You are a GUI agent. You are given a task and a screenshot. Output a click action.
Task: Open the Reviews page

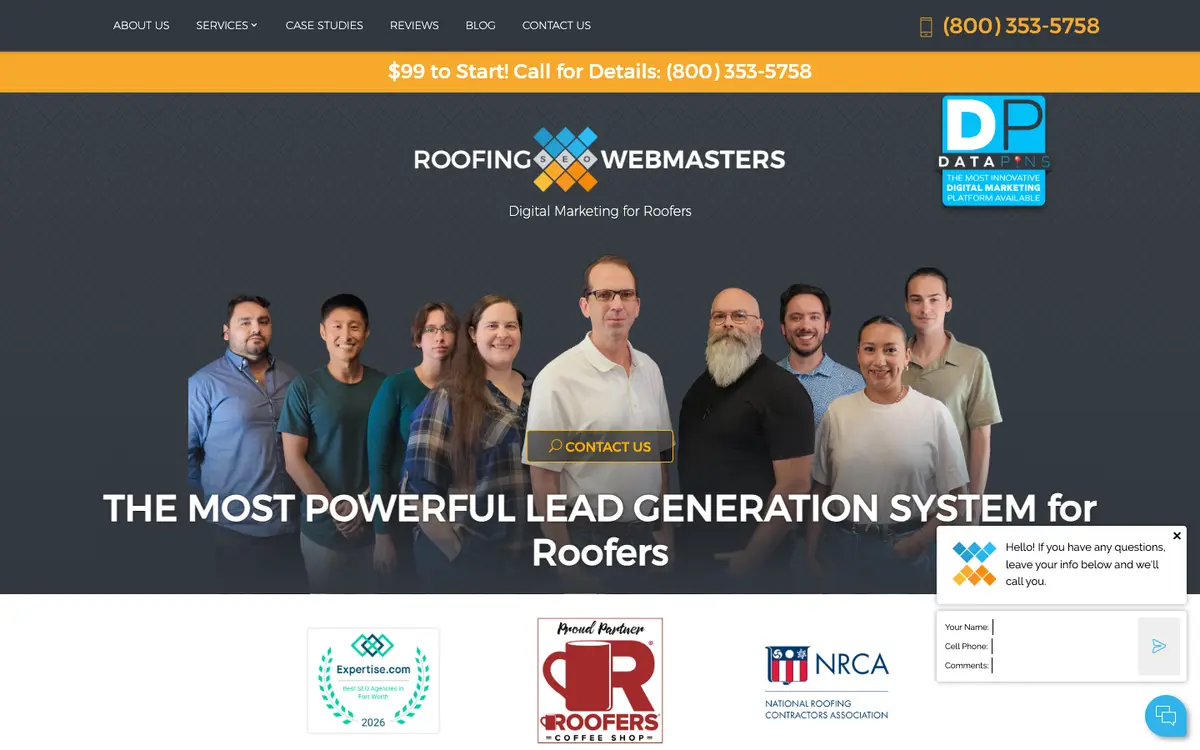click(x=414, y=25)
